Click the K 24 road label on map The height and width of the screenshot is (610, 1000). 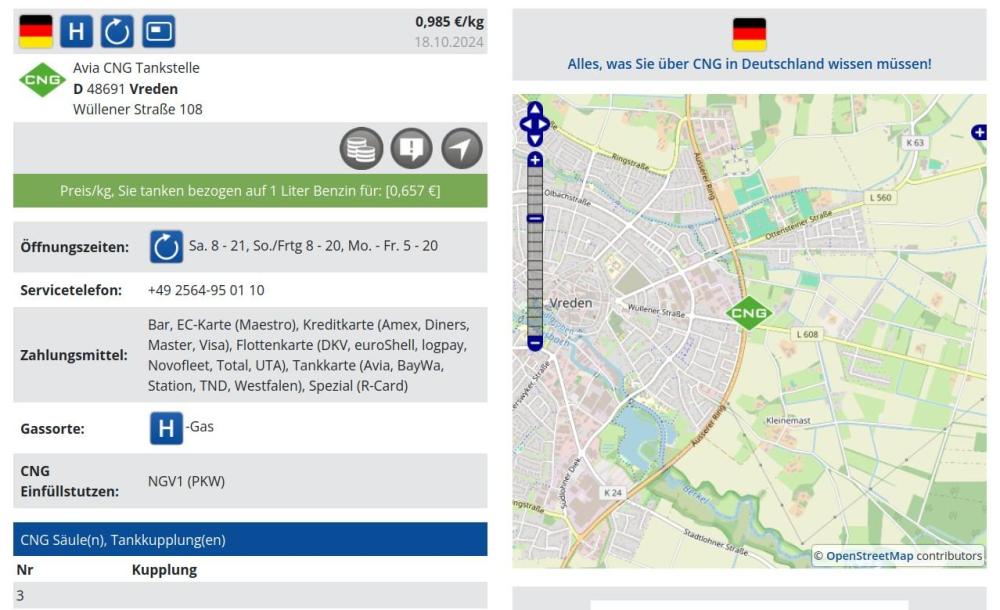coord(613,493)
